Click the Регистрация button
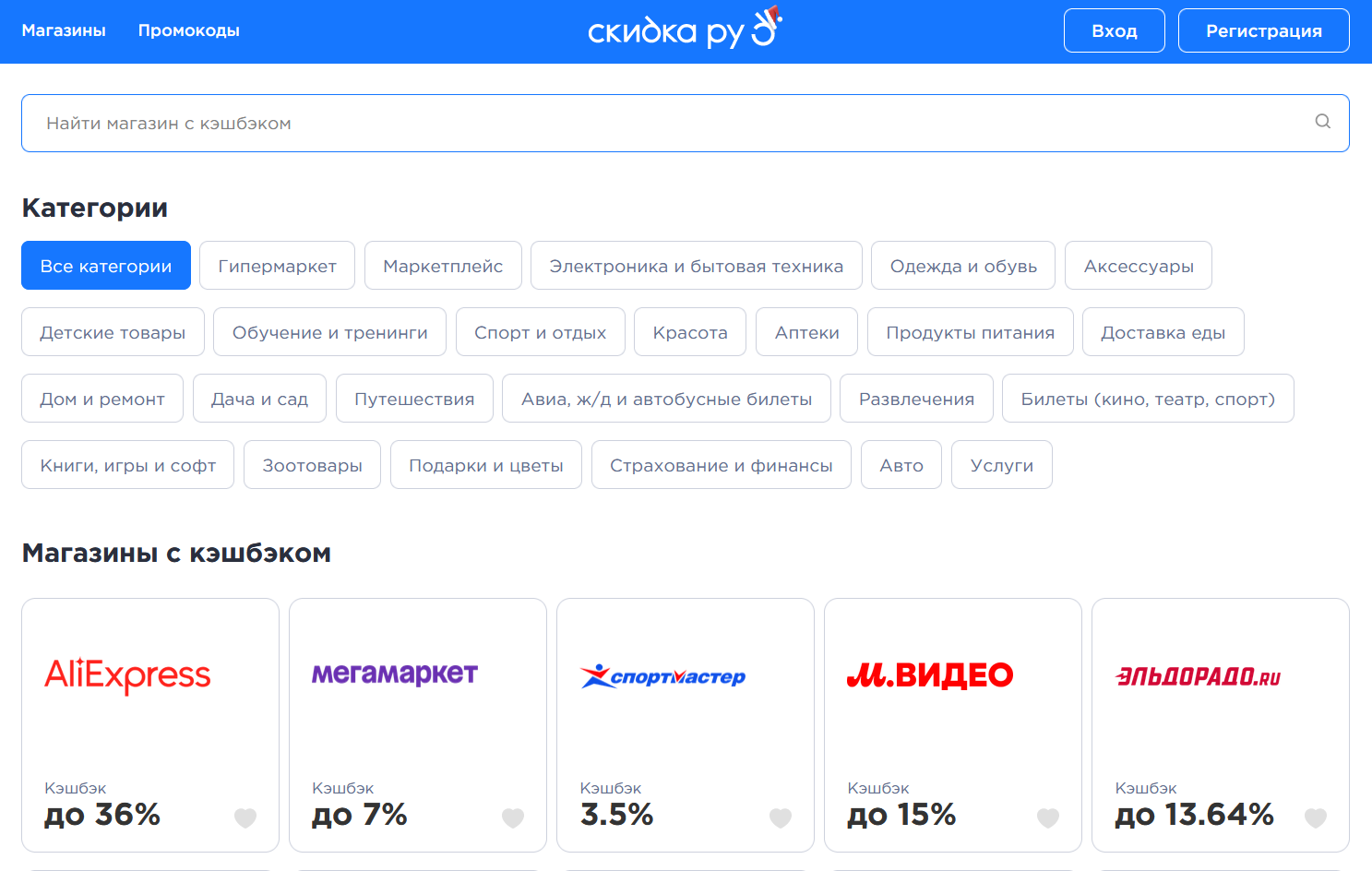 pyautogui.click(x=1264, y=30)
